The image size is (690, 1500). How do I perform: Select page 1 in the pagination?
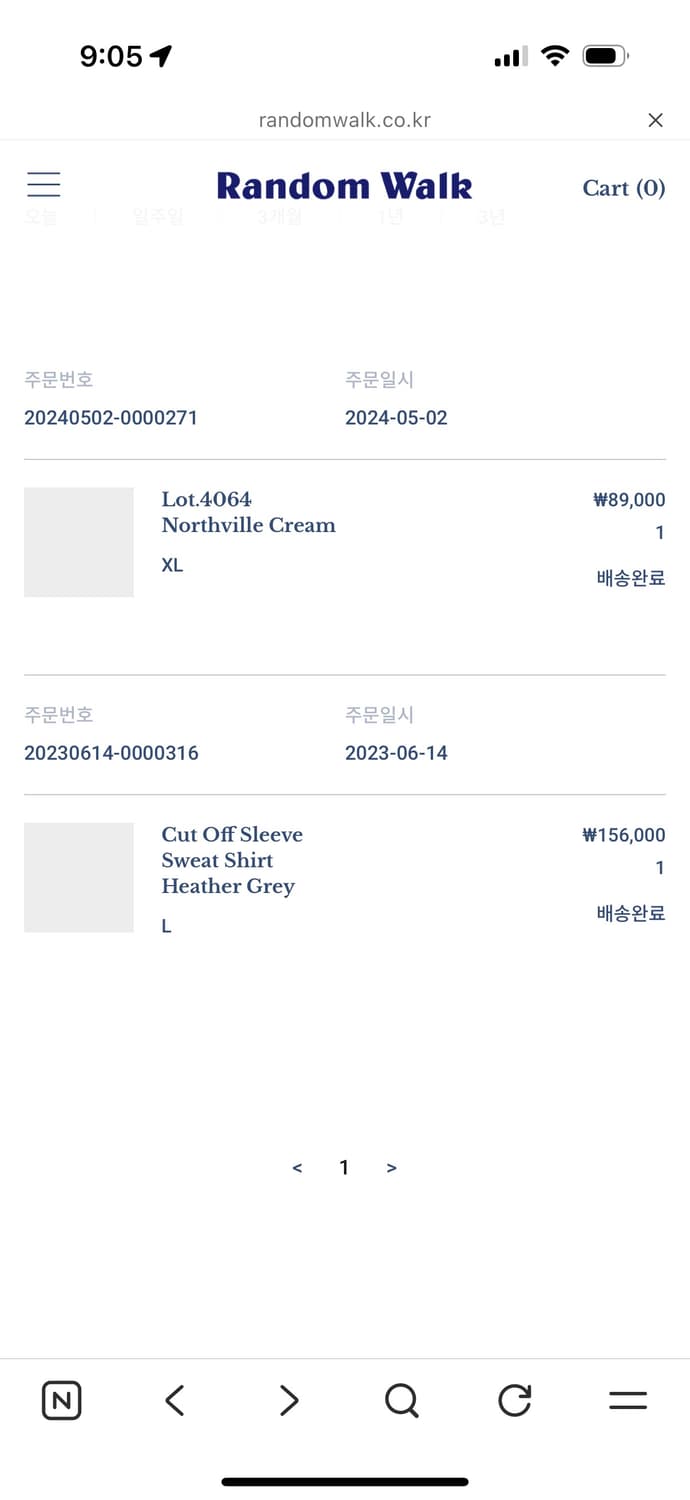[344, 1167]
